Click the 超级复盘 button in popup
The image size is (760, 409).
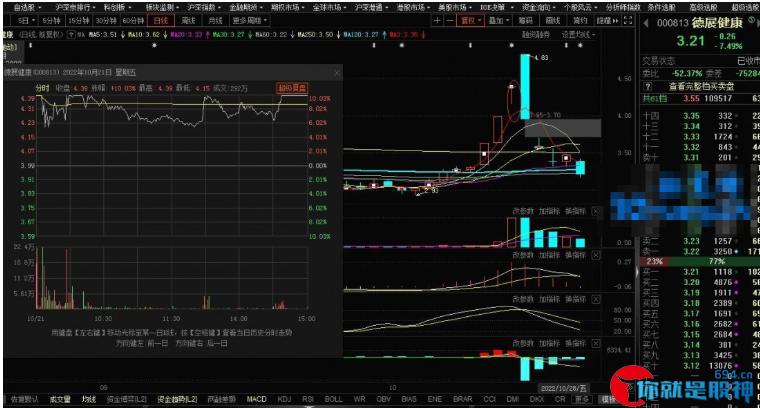292,88
